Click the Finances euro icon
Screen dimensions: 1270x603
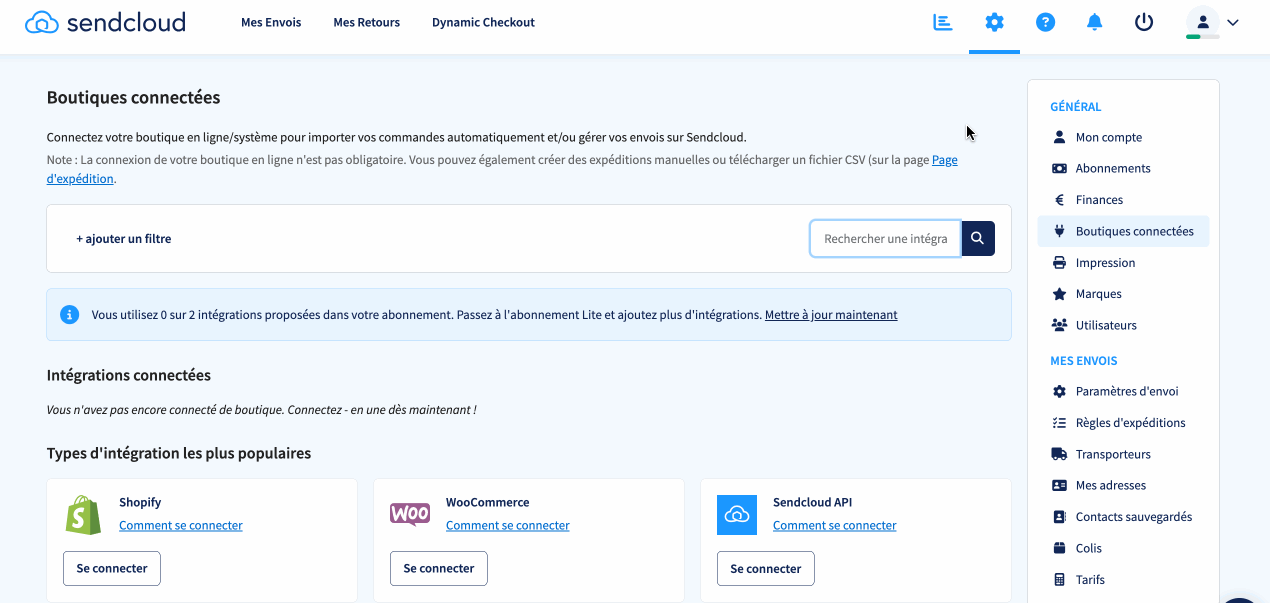pos(1060,200)
